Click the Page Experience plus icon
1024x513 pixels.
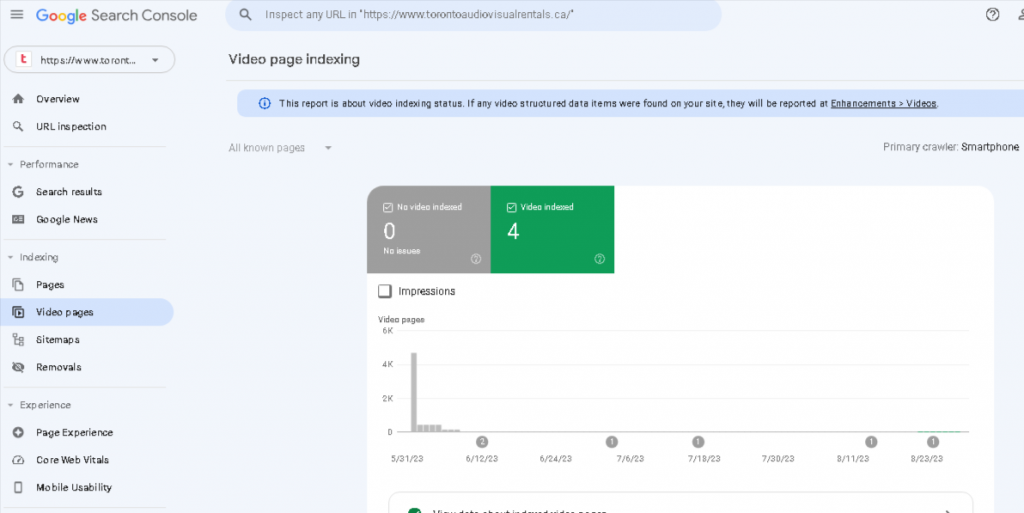pos(18,432)
